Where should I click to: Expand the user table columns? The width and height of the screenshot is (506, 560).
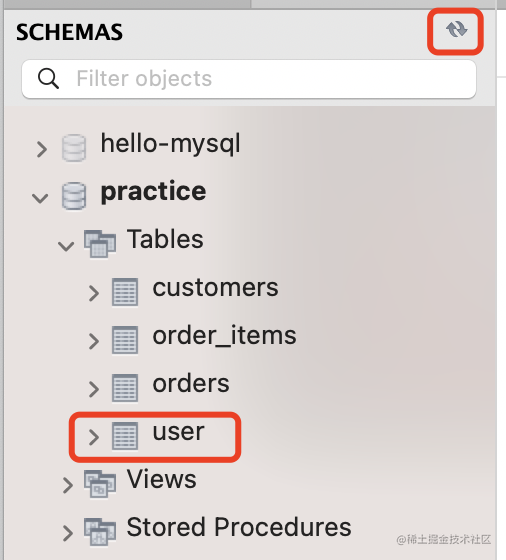(x=94, y=437)
